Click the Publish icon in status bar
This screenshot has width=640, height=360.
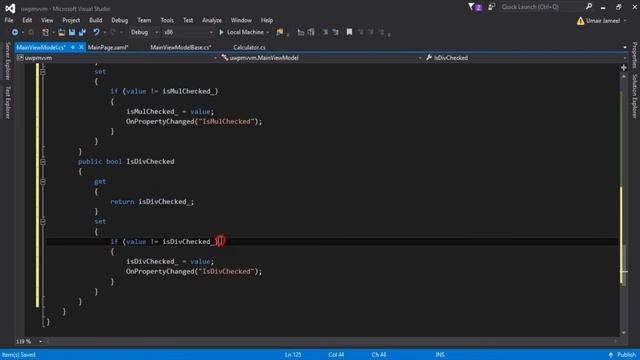611,355
